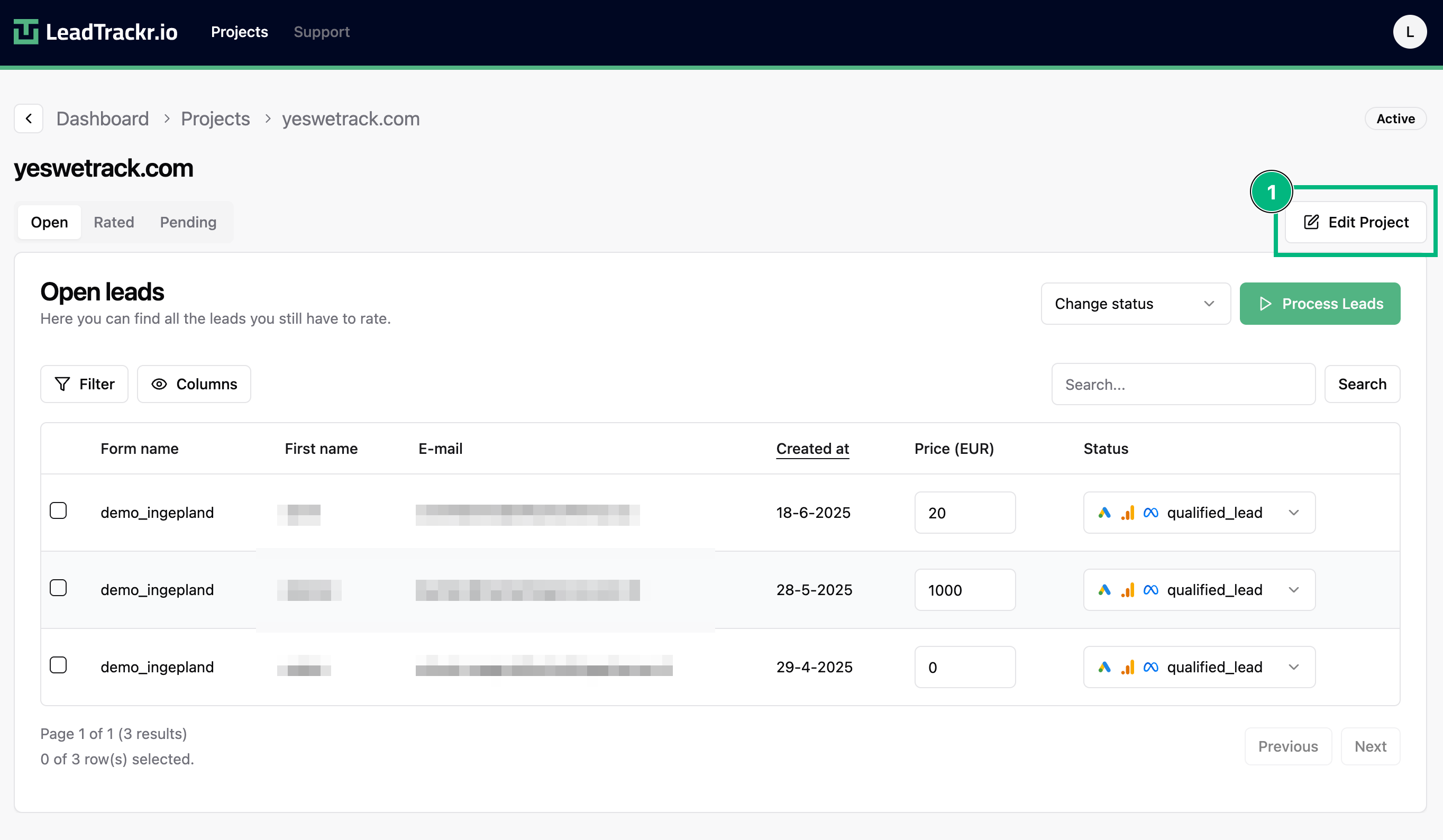Click the Search button
1443x840 pixels.
pyautogui.click(x=1362, y=384)
